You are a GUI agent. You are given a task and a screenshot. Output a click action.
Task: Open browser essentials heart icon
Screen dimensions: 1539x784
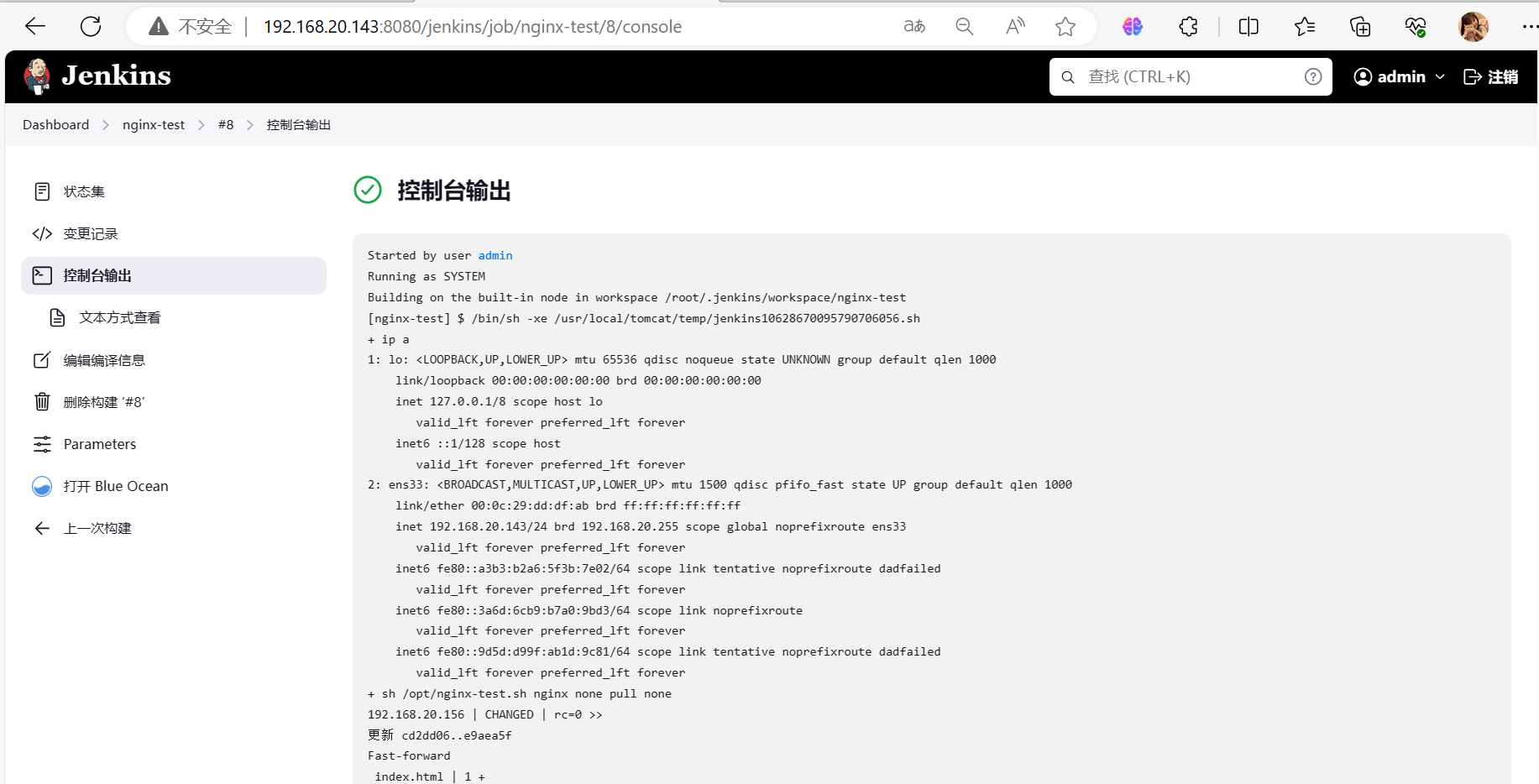point(1416,27)
